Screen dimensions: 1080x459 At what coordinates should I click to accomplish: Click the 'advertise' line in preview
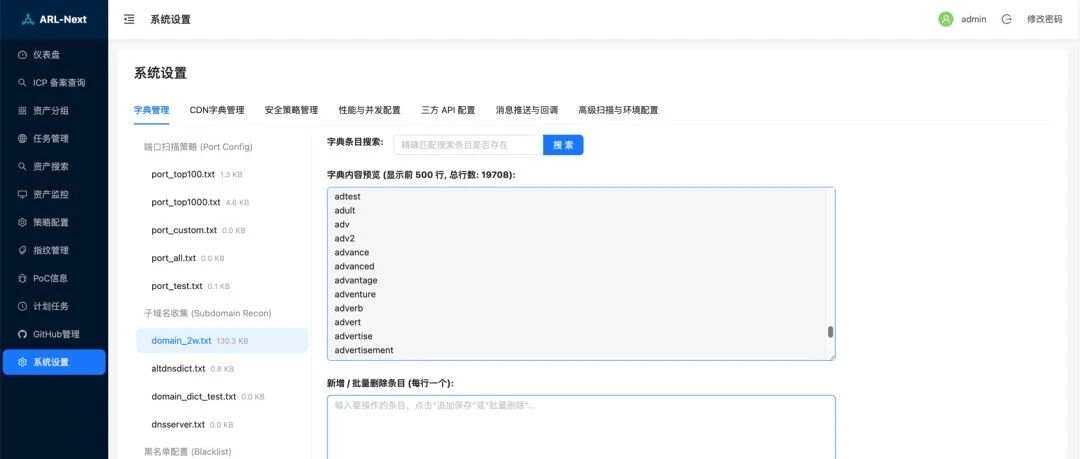click(x=354, y=336)
